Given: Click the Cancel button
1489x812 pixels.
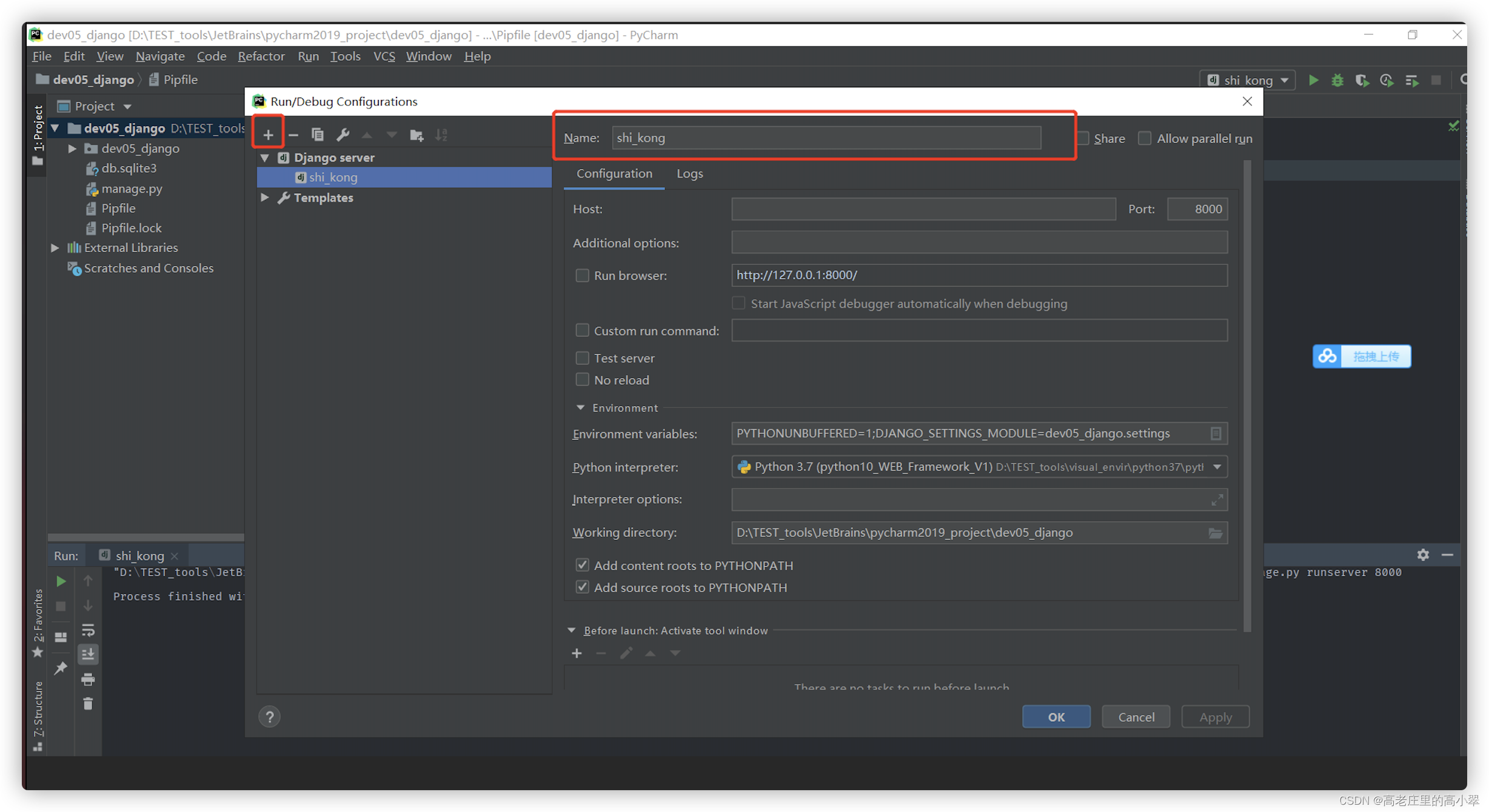Looking at the screenshot, I should [x=1136, y=717].
